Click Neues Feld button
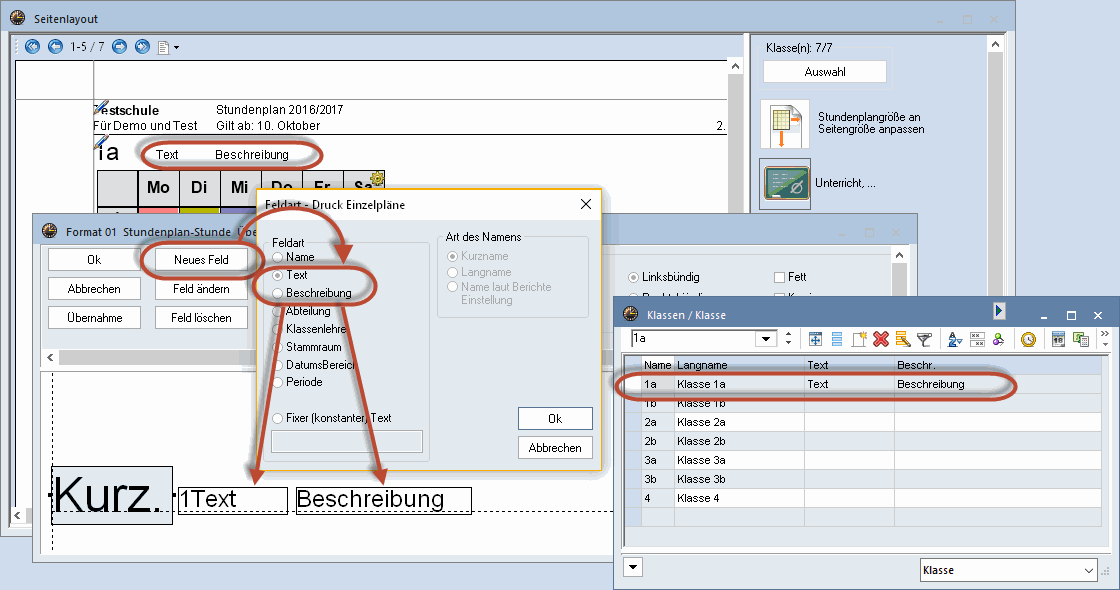The width and height of the screenshot is (1120, 590). point(201,260)
